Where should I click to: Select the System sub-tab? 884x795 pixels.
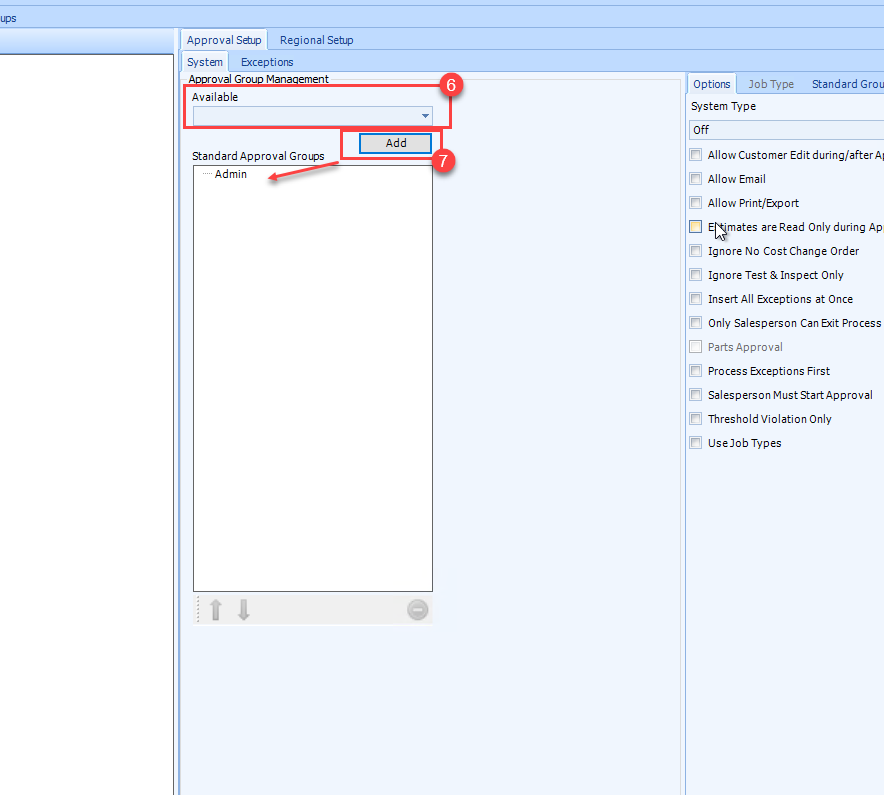(x=205, y=62)
